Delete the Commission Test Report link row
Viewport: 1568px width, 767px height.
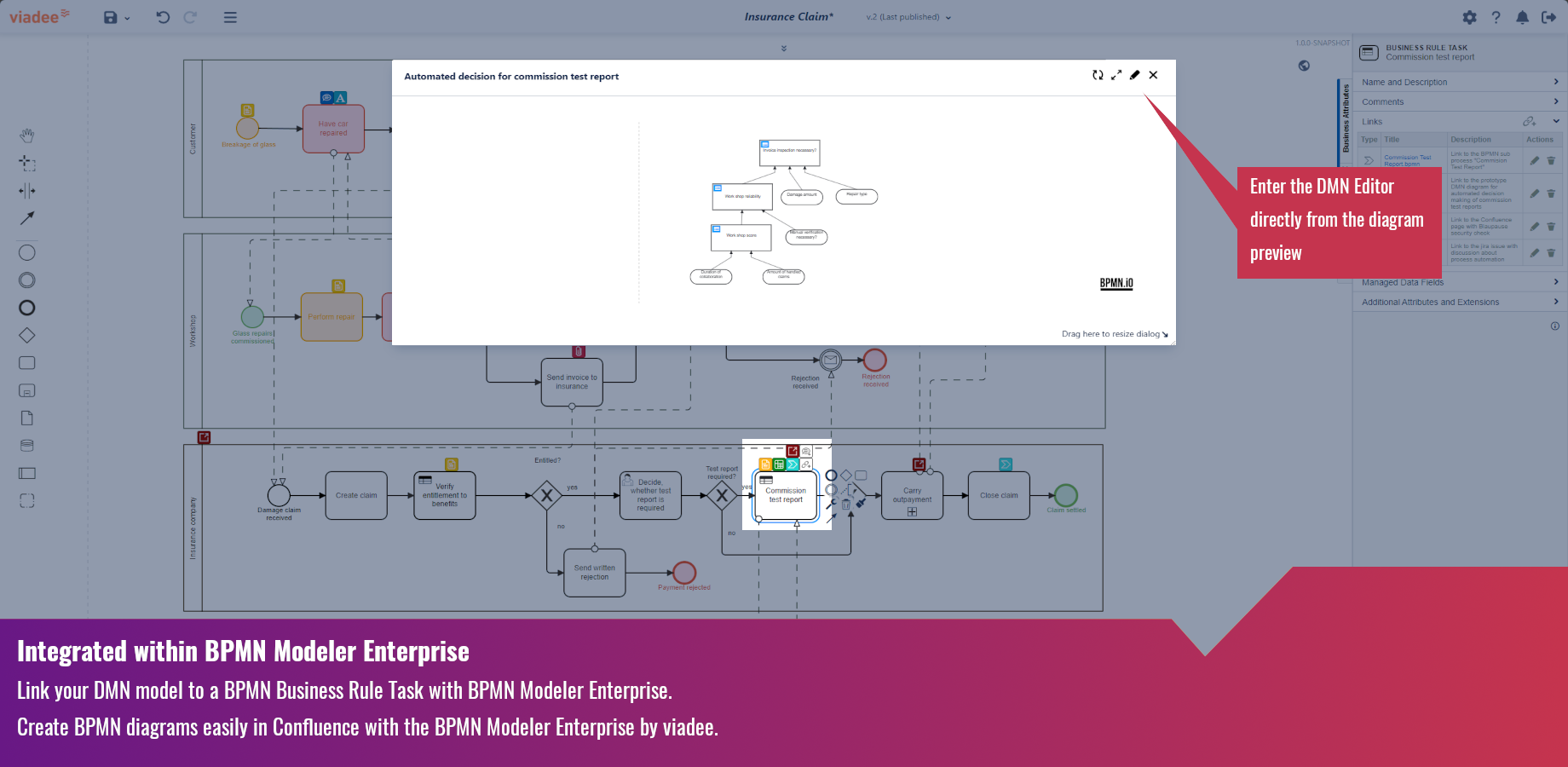coord(1551,160)
